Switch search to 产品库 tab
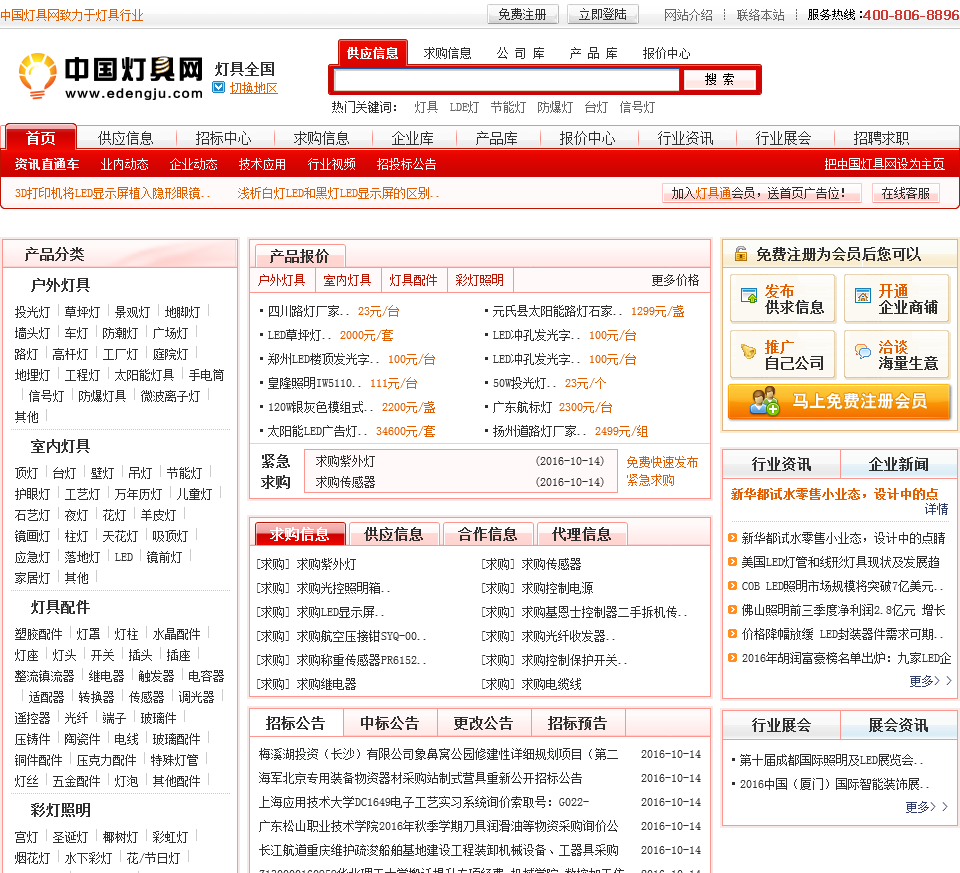 (593, 53)
